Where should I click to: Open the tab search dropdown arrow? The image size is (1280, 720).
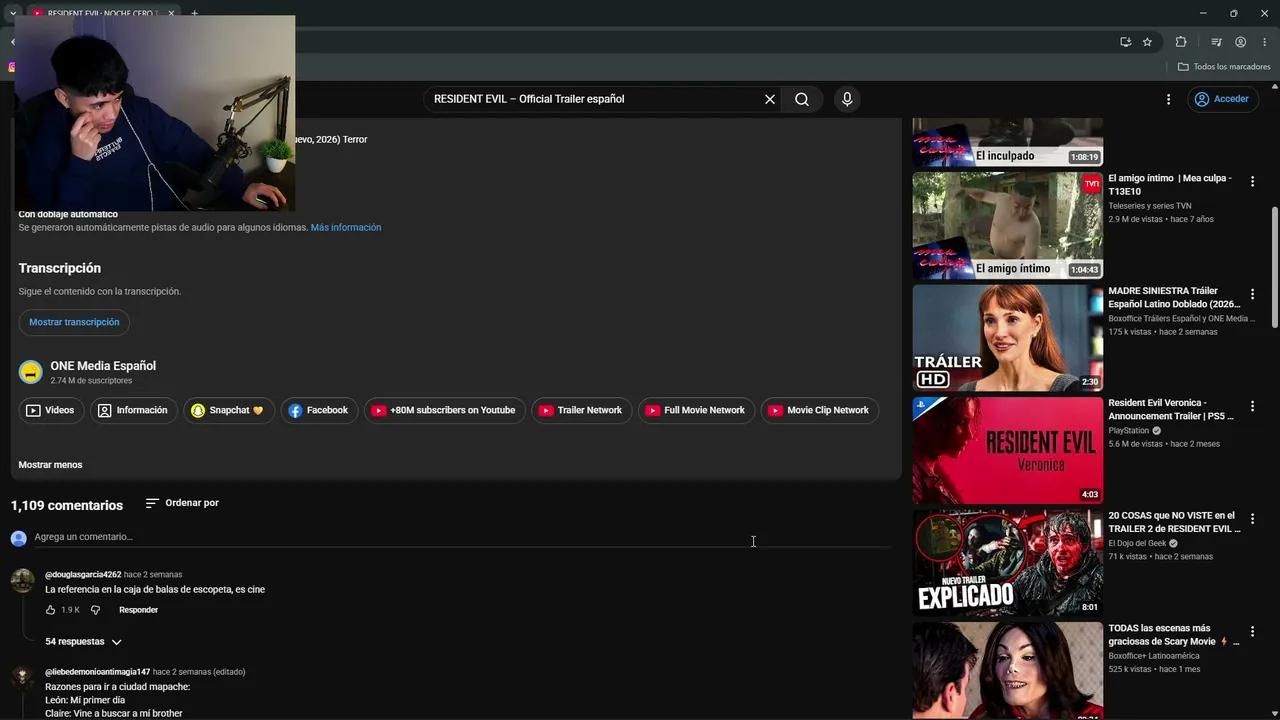[12, 13]
